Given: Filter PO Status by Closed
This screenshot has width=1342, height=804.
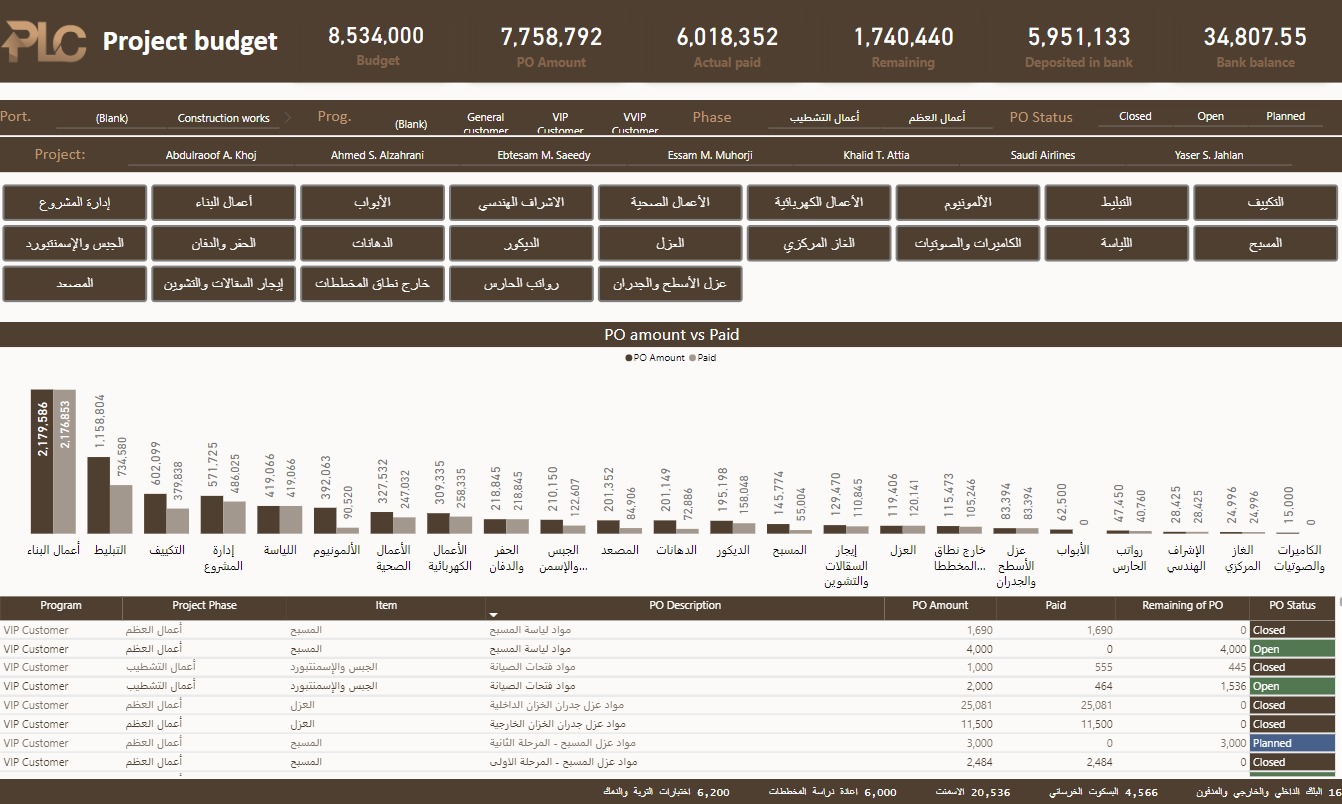Looking at the screenshot, I should coord(1135,116).
